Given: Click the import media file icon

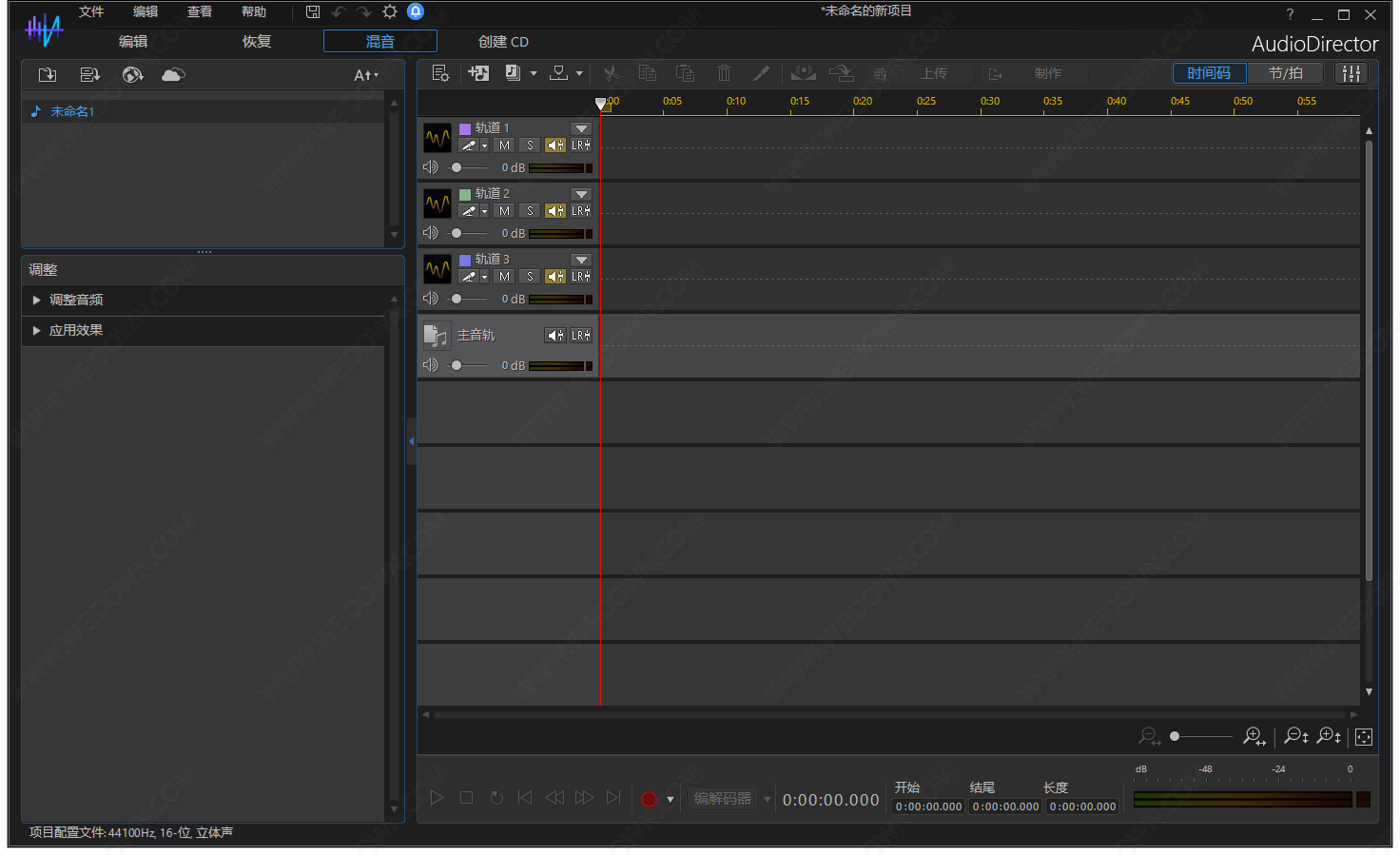Looking at the screenshot, I should (x=48, y=75).
